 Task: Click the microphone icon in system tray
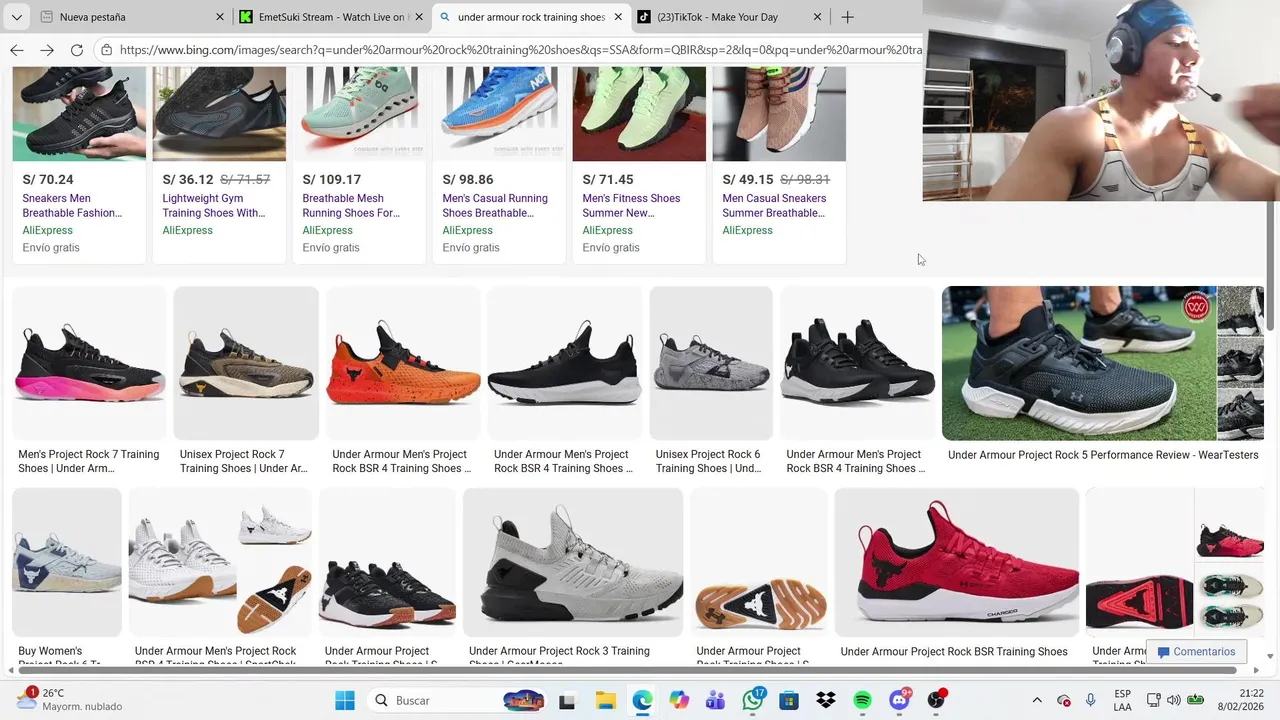(1091, 700)
